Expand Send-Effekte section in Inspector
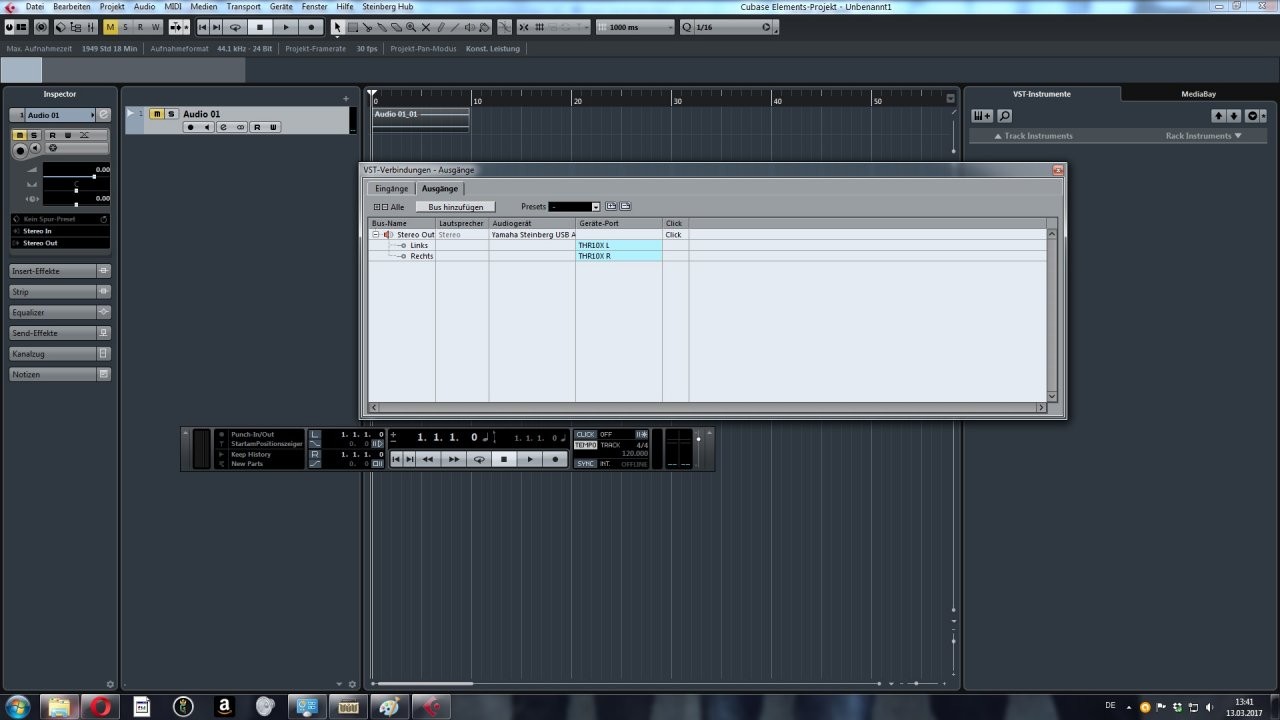 tap(60, 333)
